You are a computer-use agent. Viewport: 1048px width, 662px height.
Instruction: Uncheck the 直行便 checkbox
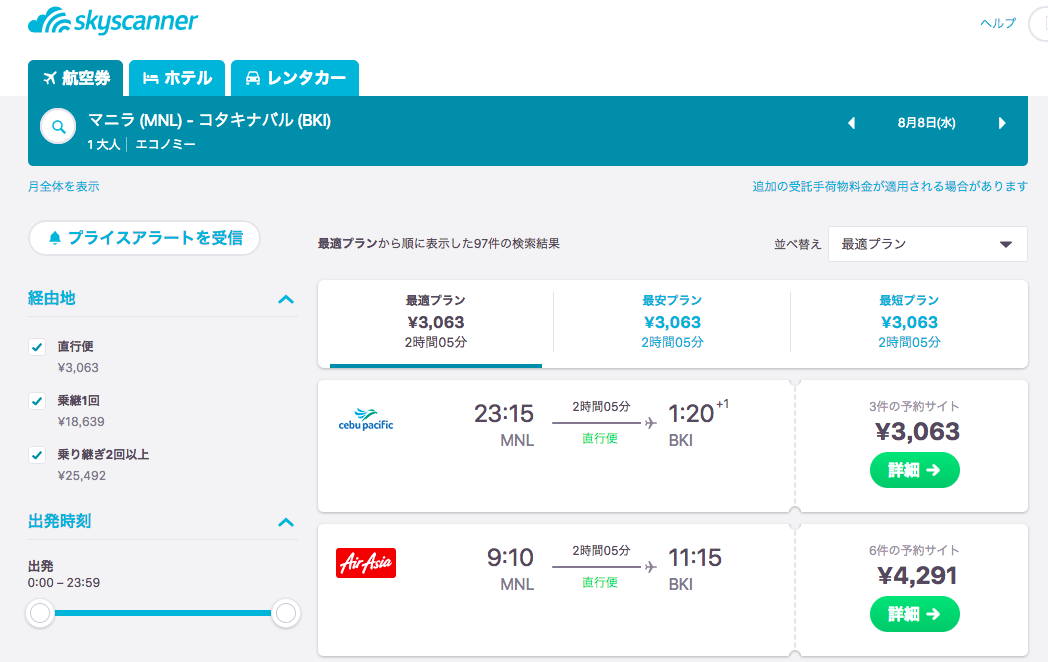pyautogui.click(x=37, y=347)
